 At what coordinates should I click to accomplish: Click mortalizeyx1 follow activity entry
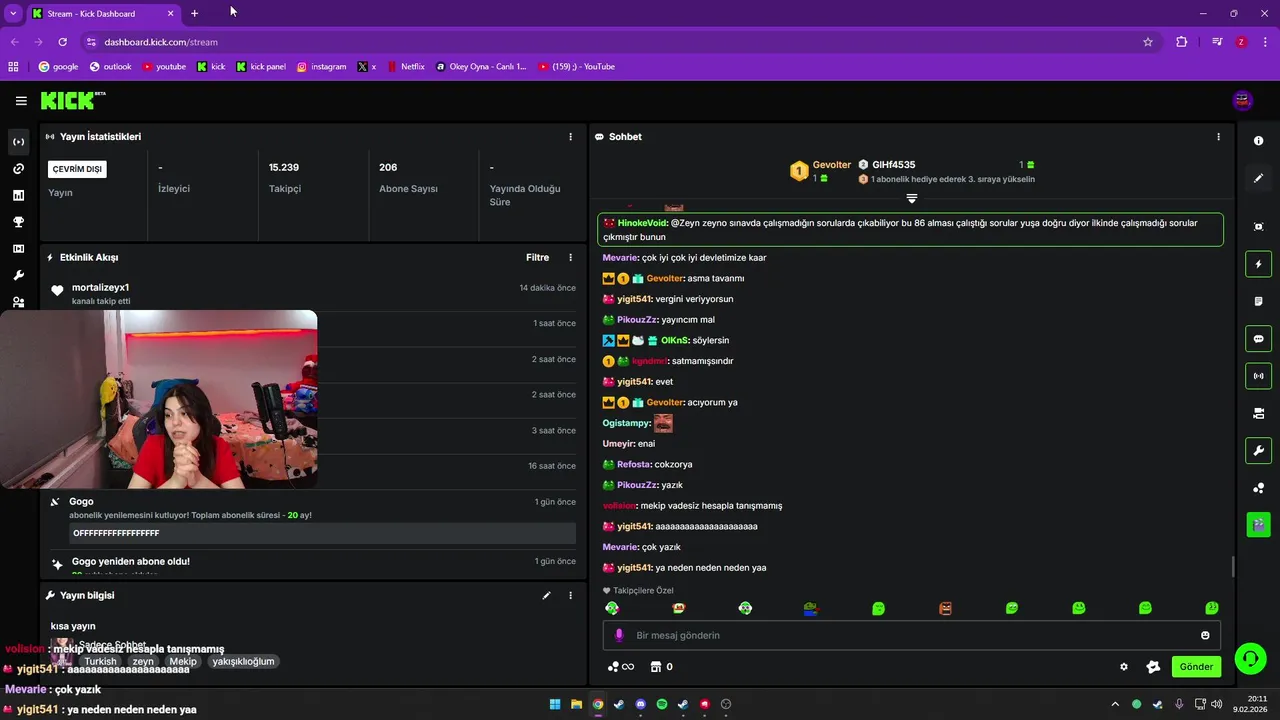[x=312, y=294]
